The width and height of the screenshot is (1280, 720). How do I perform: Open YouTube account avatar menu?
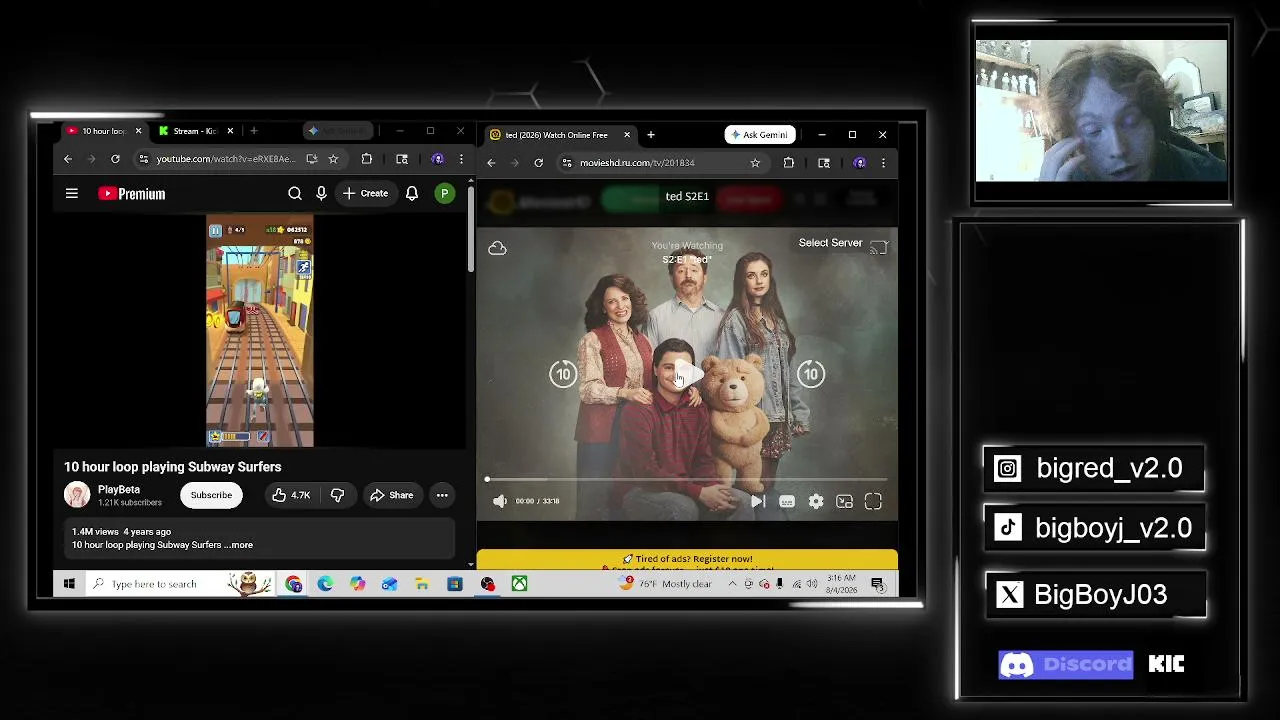point(444,194)
